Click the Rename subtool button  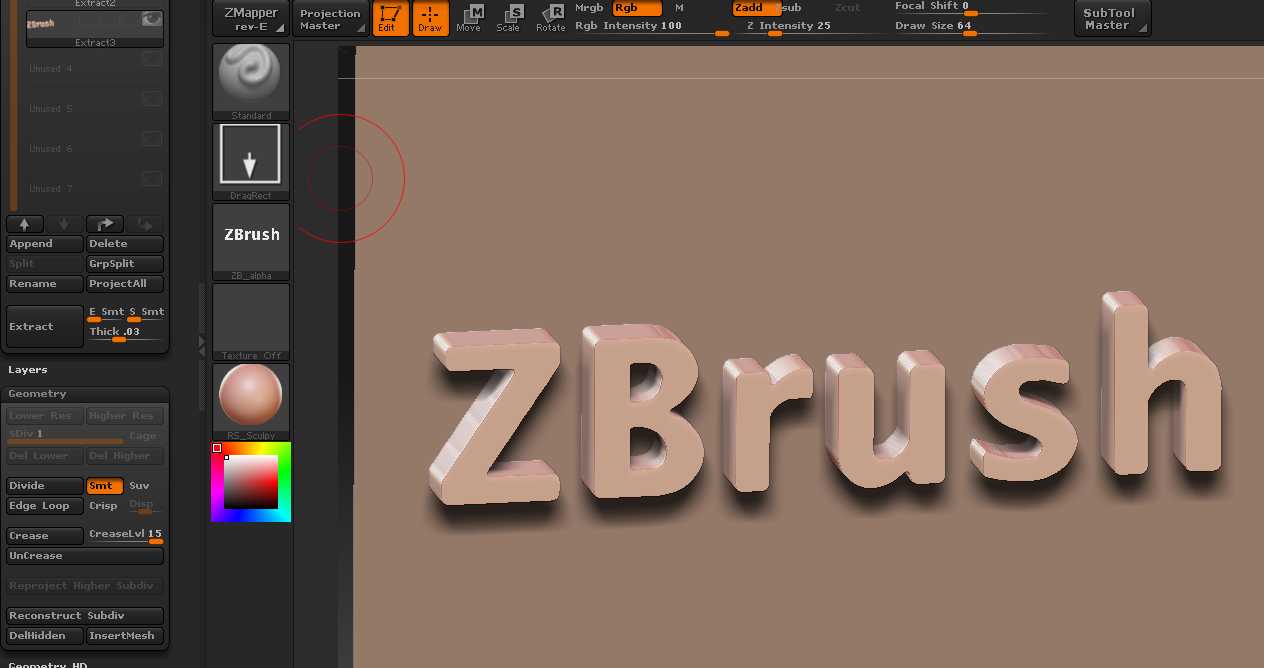coord(45,284)
